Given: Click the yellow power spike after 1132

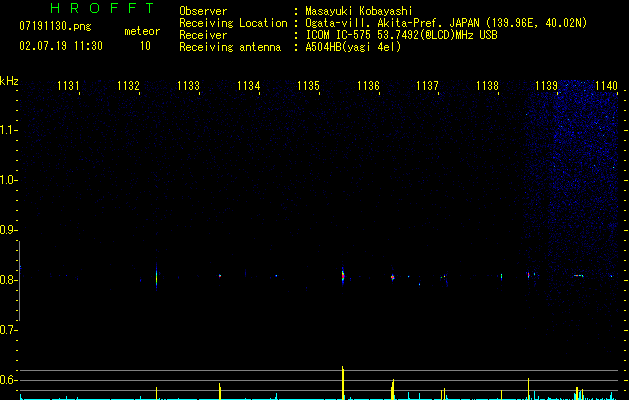Looking at the screenshot, I should (x=156, y=393).
